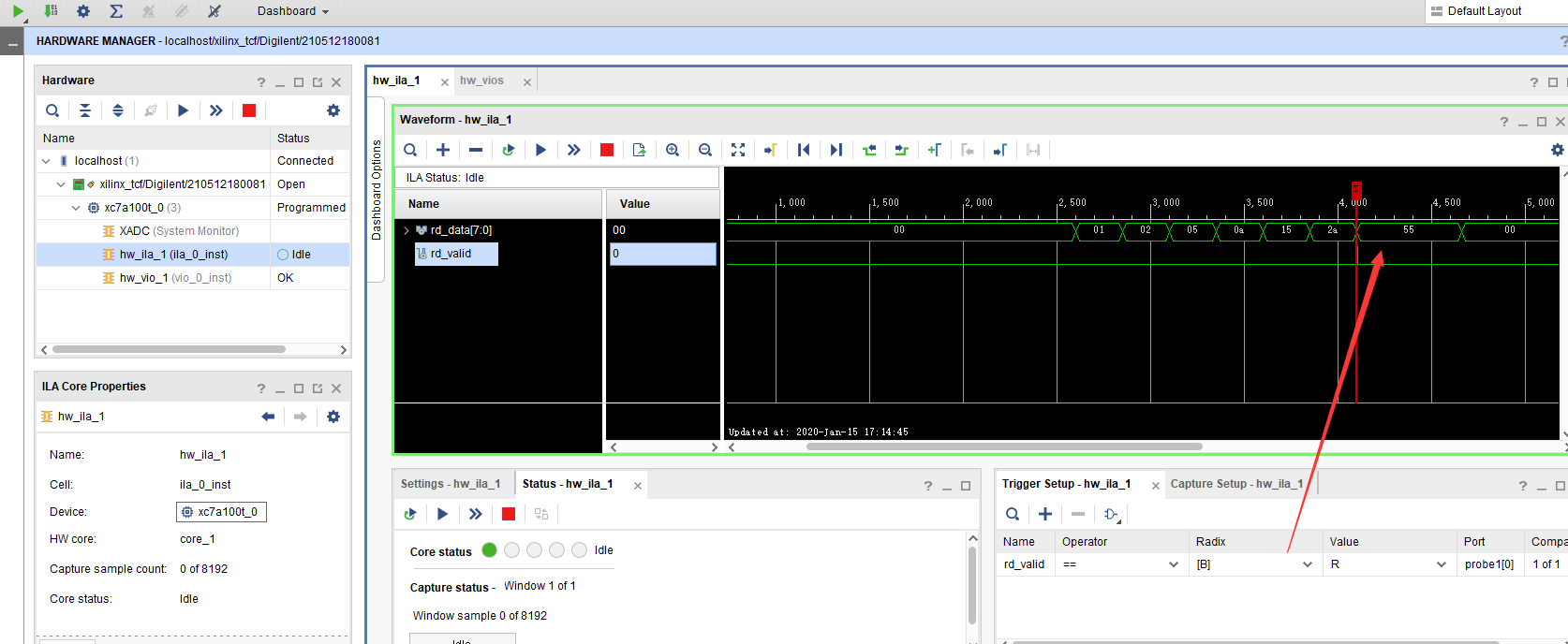This screenshot has height=644, width=1568.
Task: Search in Trigger Setup toolbar
Action: click(x=1013, y=514)
